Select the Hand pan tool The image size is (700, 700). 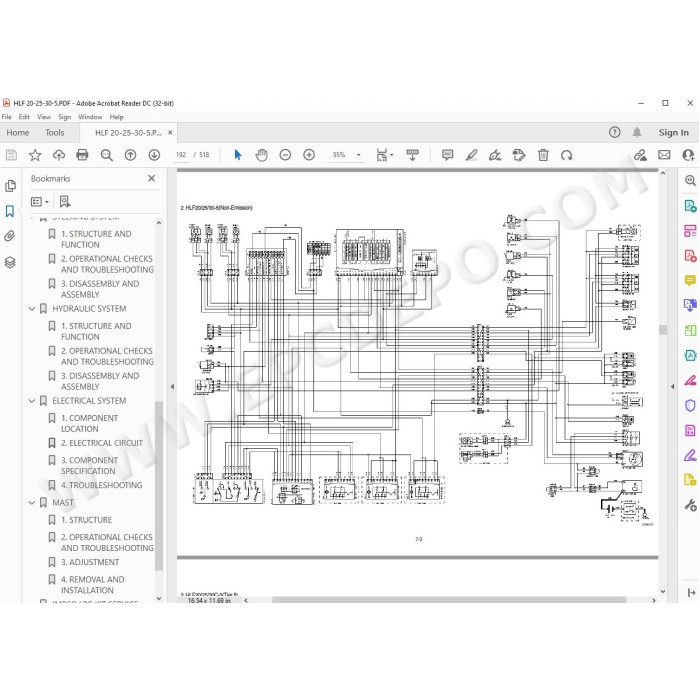(x=261, y=155)
